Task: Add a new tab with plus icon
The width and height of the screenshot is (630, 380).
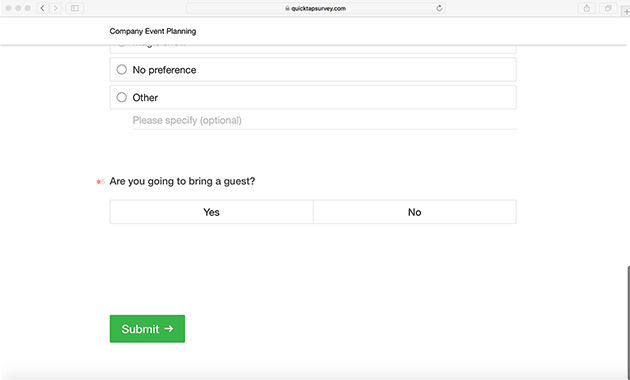Action: (x=626, y=12)
